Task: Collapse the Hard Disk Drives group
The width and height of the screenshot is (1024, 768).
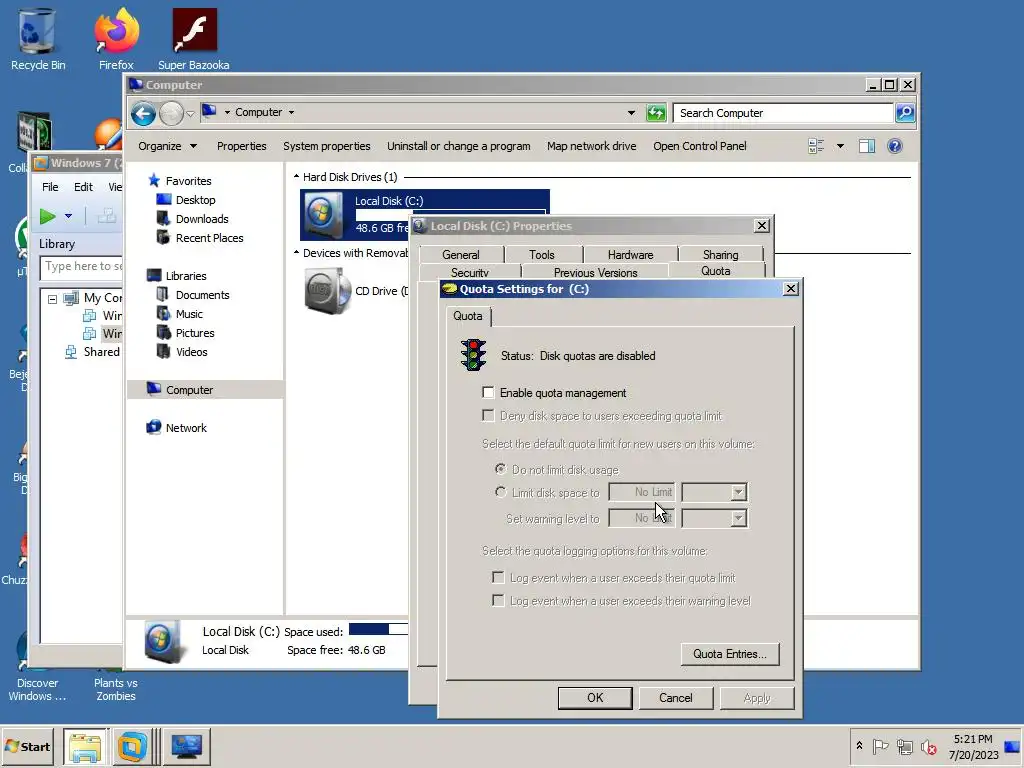Action: [296, 177]
